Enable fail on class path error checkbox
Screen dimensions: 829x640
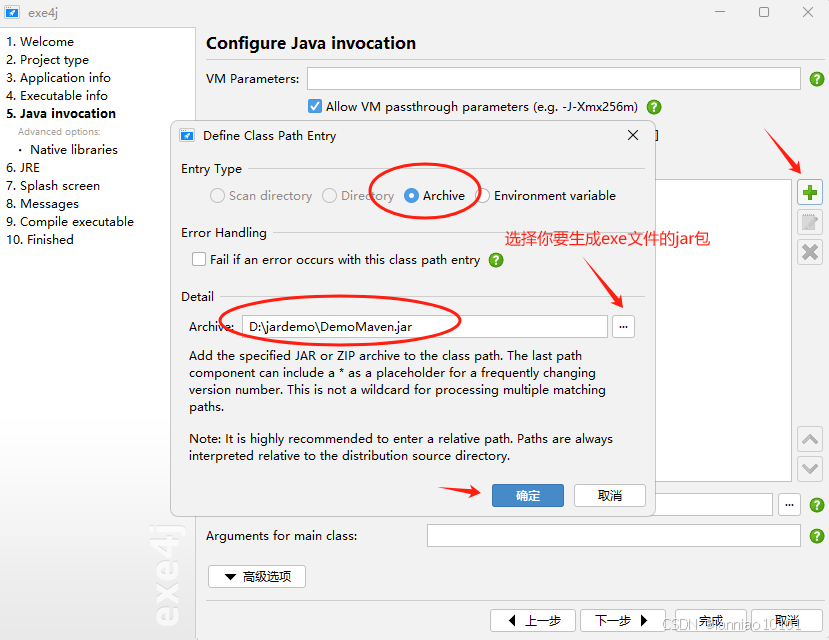click(199, 259)
